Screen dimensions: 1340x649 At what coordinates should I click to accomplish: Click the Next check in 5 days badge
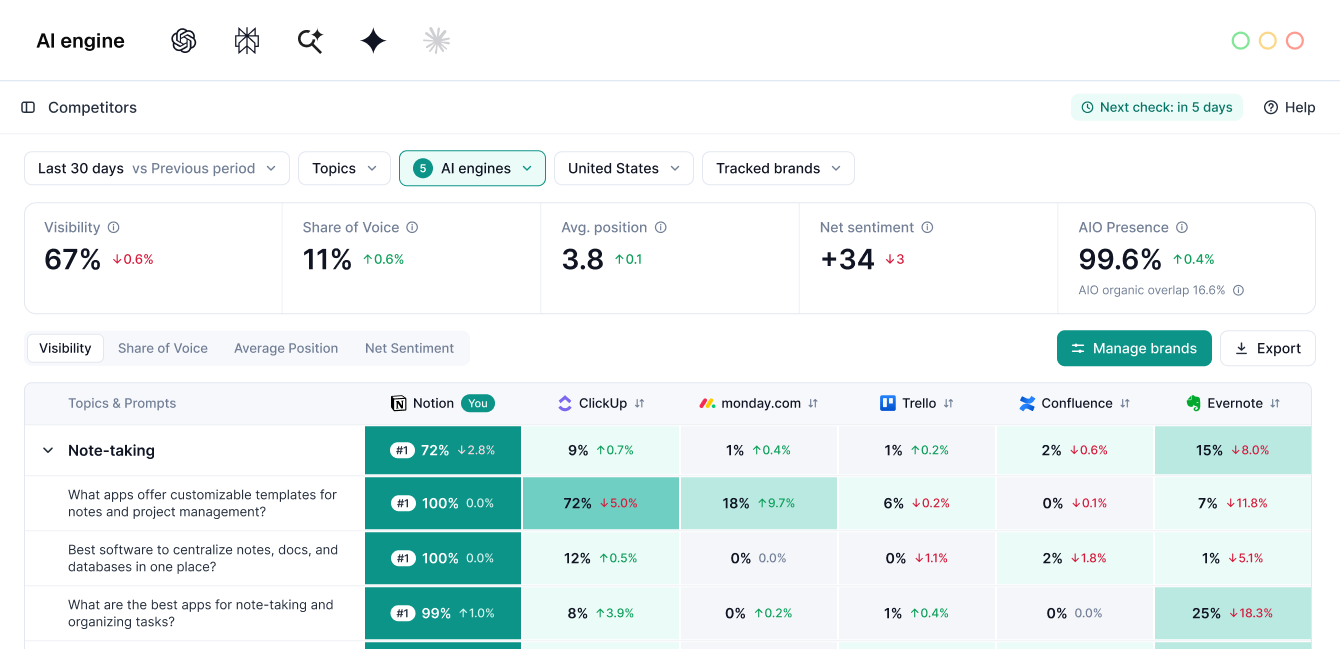click(1157, 107)
